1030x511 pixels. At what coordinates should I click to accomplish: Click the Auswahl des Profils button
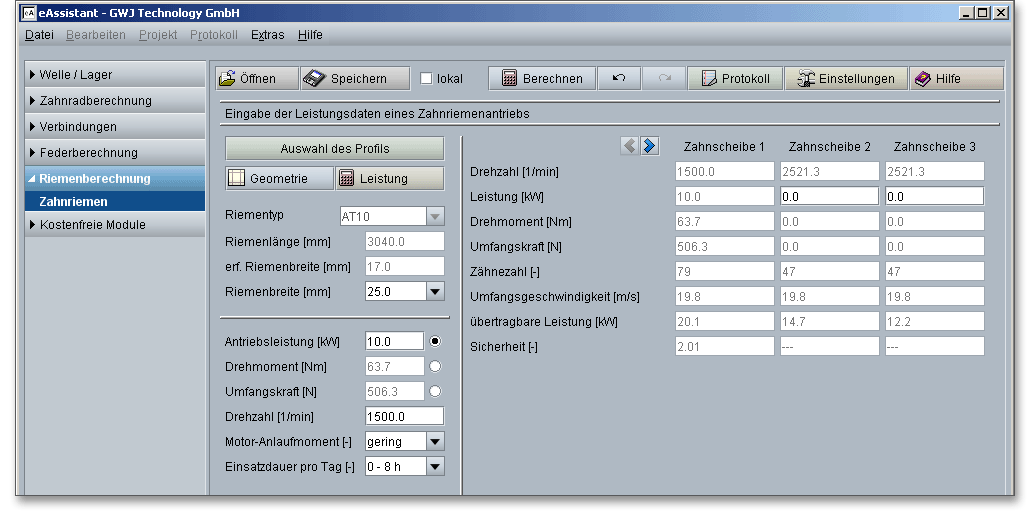pos(334,149)
